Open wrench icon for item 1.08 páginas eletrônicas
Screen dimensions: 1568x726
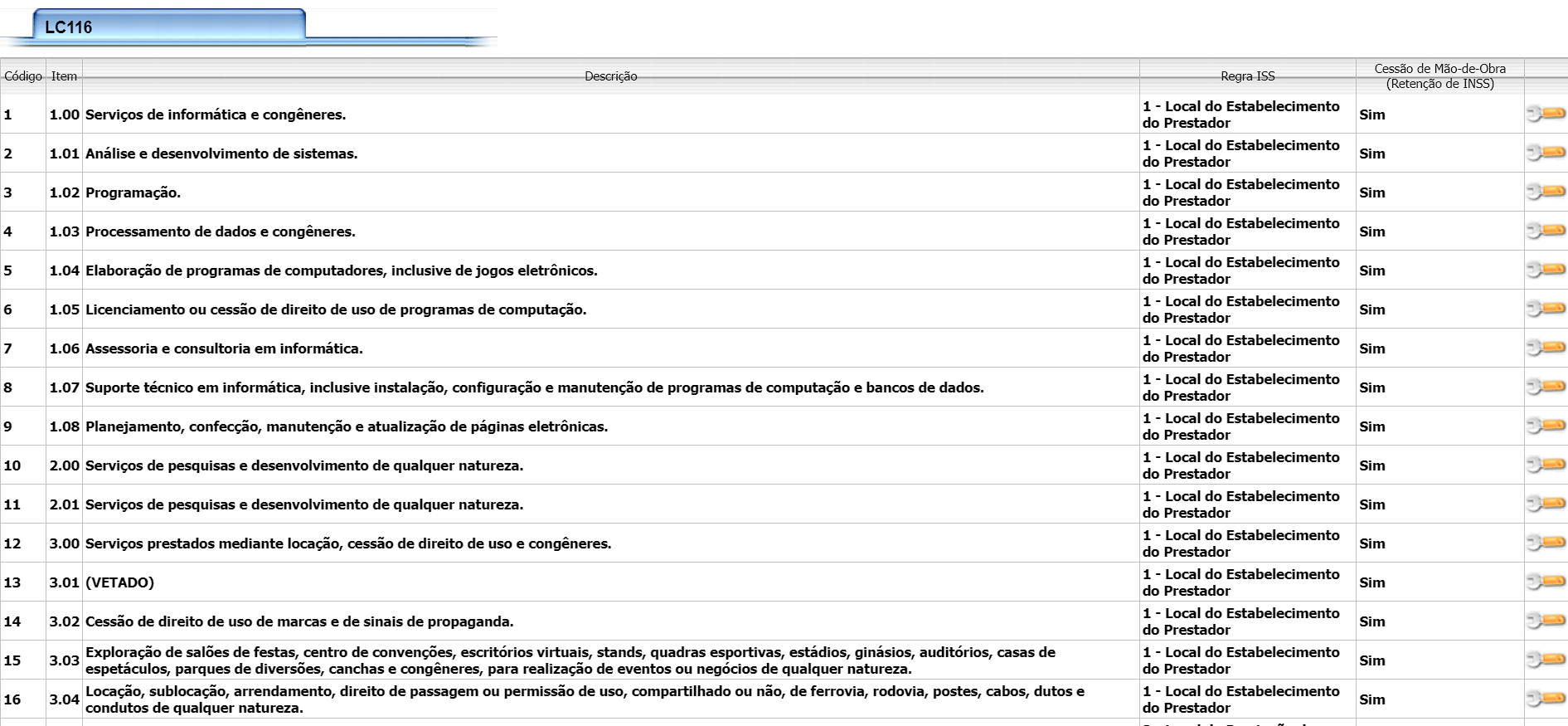click(x=1546, y=426)
